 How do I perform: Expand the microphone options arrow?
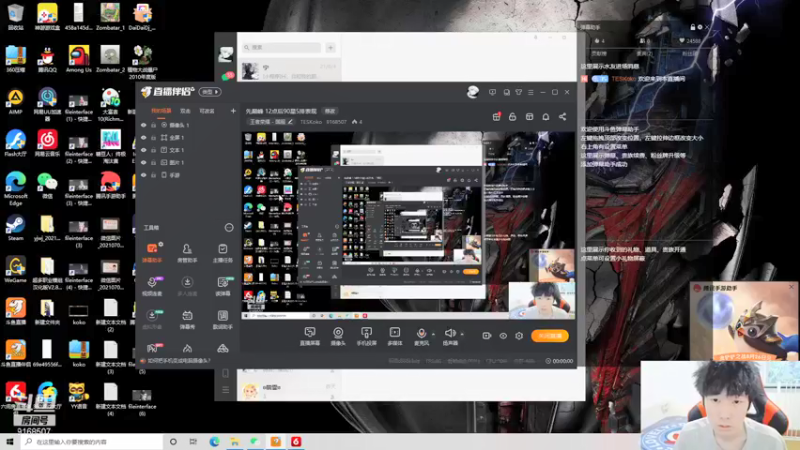(433, 334)
